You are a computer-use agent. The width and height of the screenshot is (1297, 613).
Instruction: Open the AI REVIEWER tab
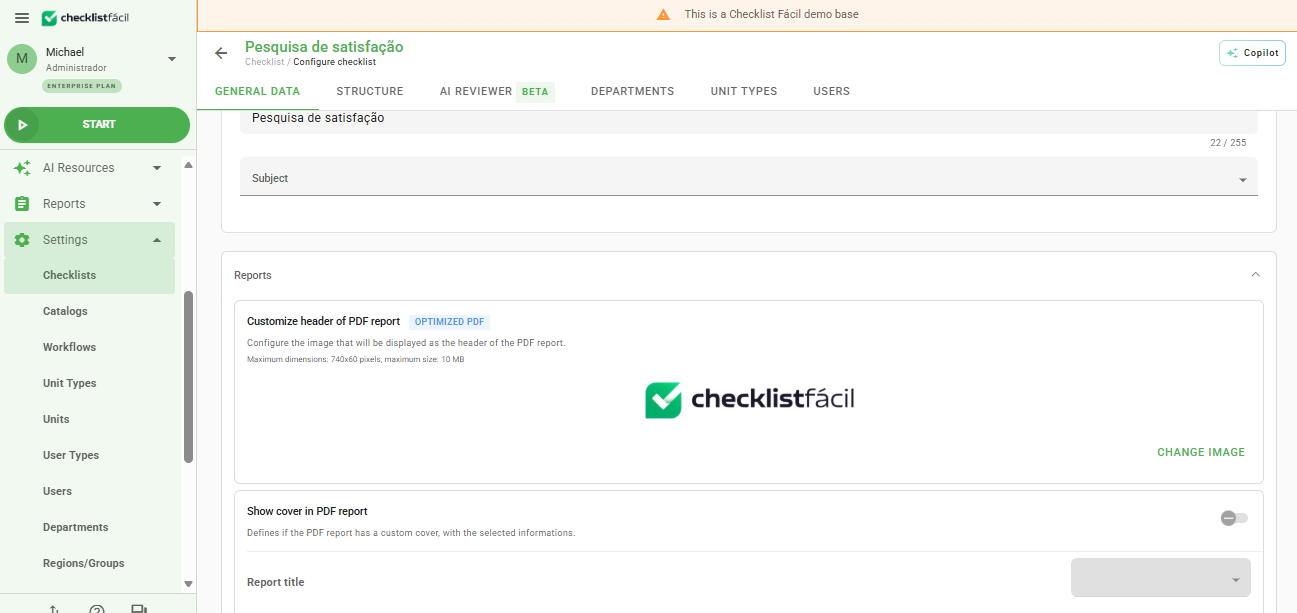(x=476, y=91)
